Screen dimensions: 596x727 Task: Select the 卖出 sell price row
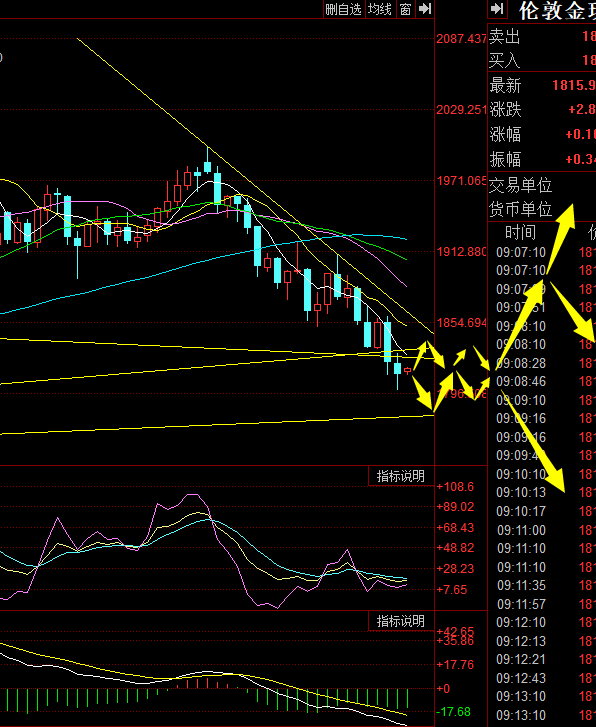[x=542, y=36]
